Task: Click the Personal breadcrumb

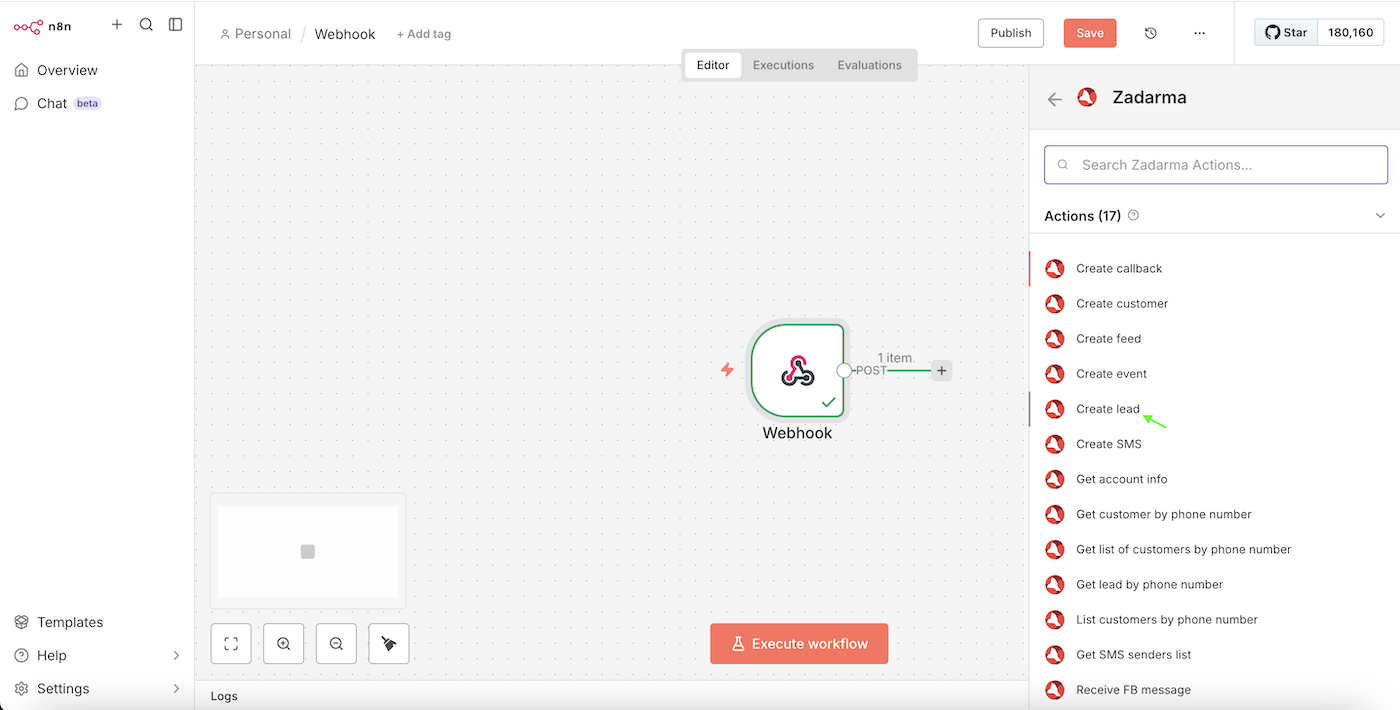Action: click(x=255, y=34)
